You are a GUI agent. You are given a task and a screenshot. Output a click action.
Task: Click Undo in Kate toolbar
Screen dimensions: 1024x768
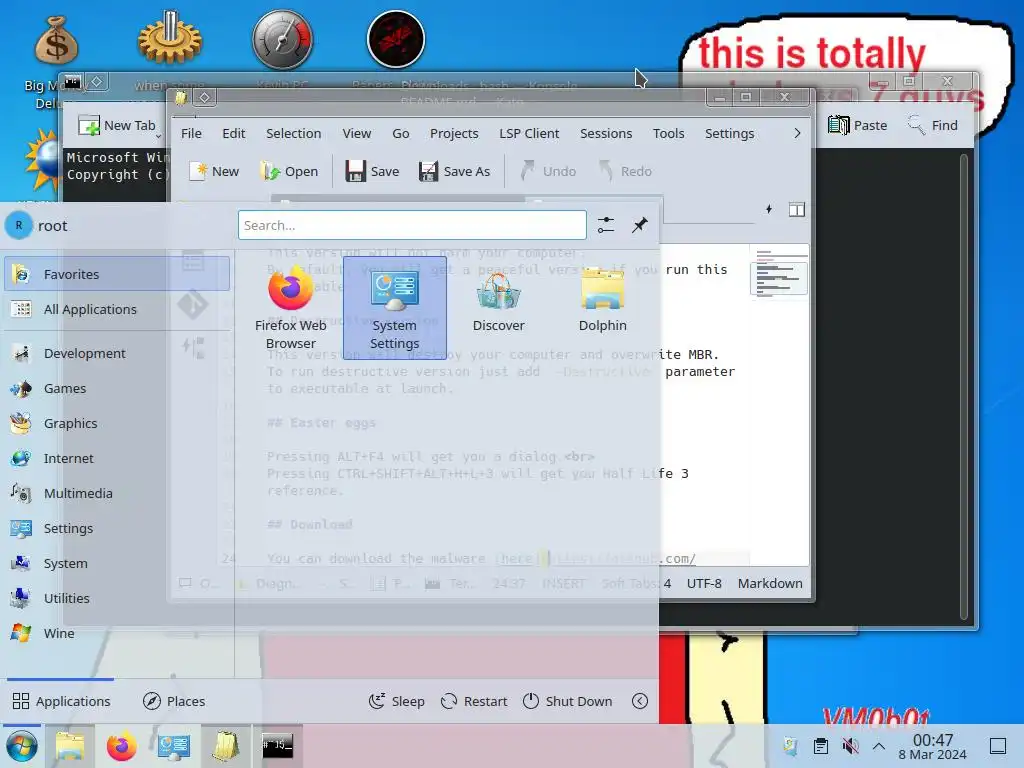548,171
